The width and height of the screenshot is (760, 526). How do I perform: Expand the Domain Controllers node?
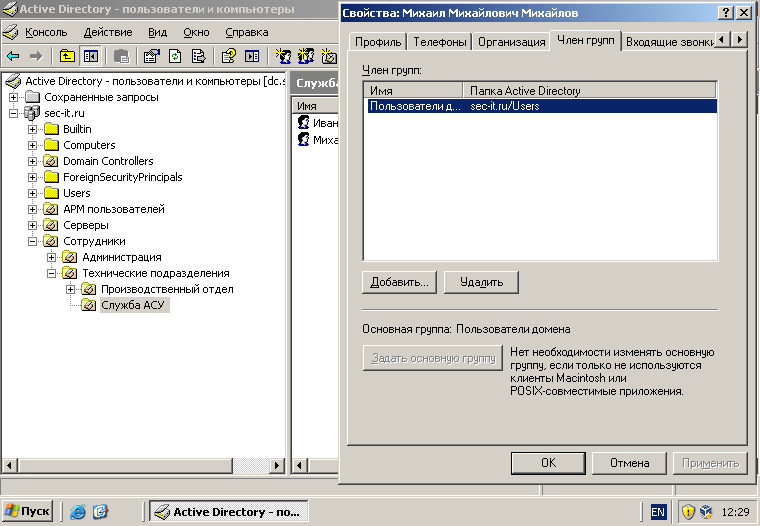(x=32, y=161)
